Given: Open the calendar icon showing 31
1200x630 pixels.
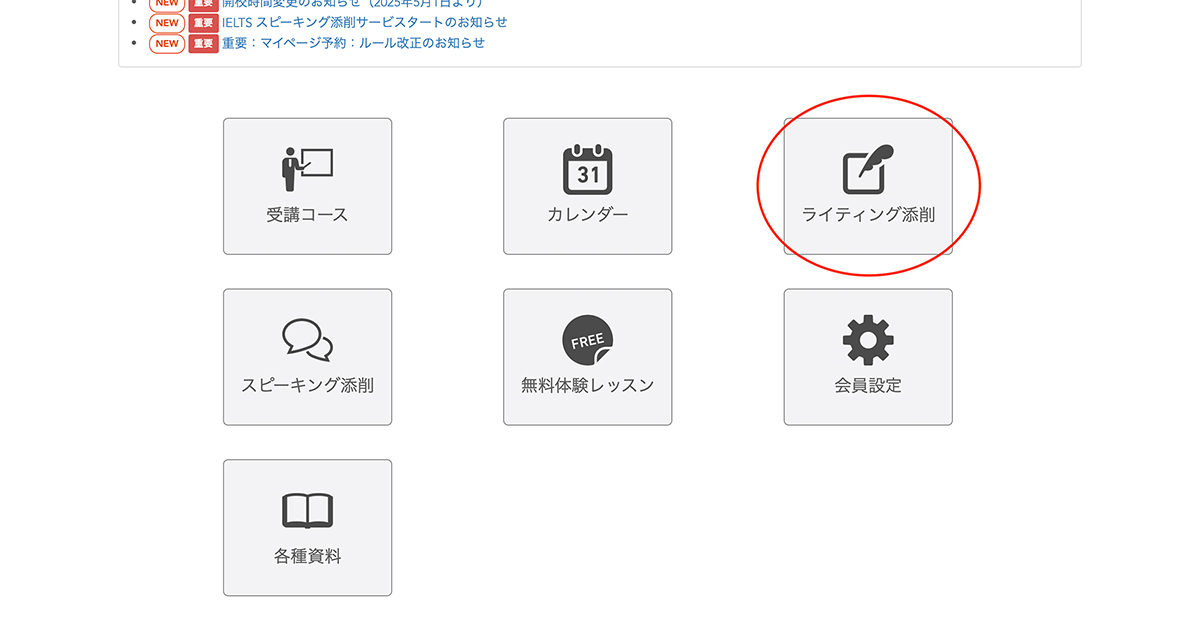Looking at the screenshot, I should 588,170.
